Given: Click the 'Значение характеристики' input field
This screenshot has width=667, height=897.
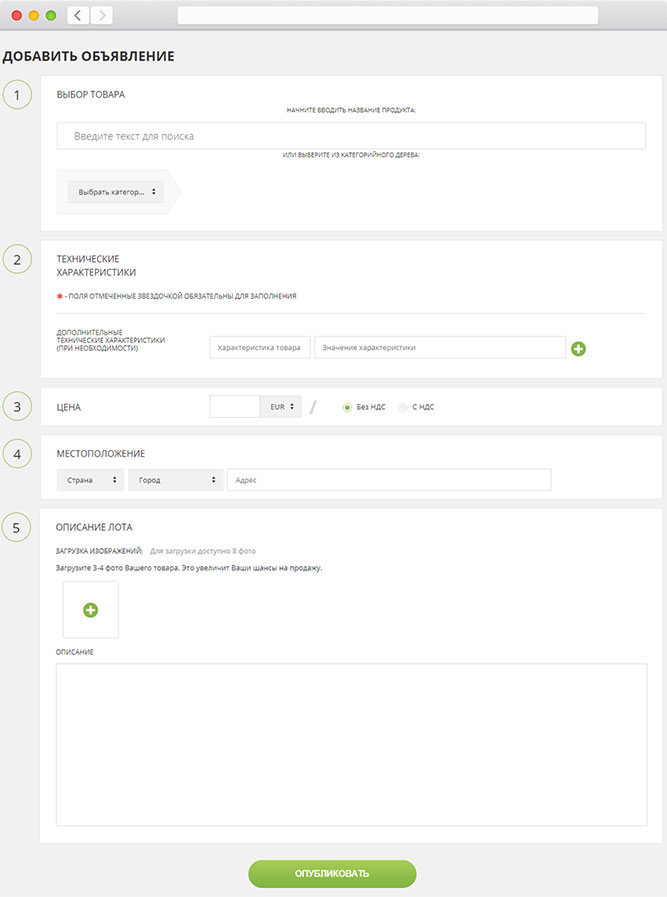Looking at the screenshot, I should coord(440,348).
